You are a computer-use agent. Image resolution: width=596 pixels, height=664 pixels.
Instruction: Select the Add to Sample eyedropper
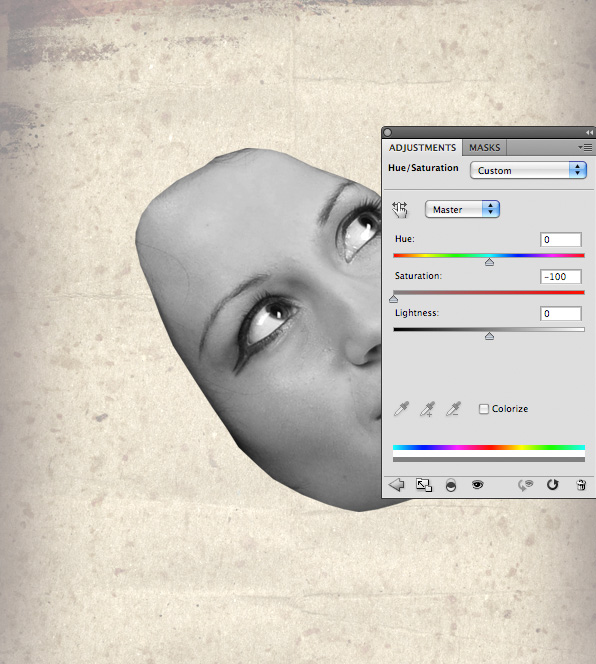tap(427, 409)
